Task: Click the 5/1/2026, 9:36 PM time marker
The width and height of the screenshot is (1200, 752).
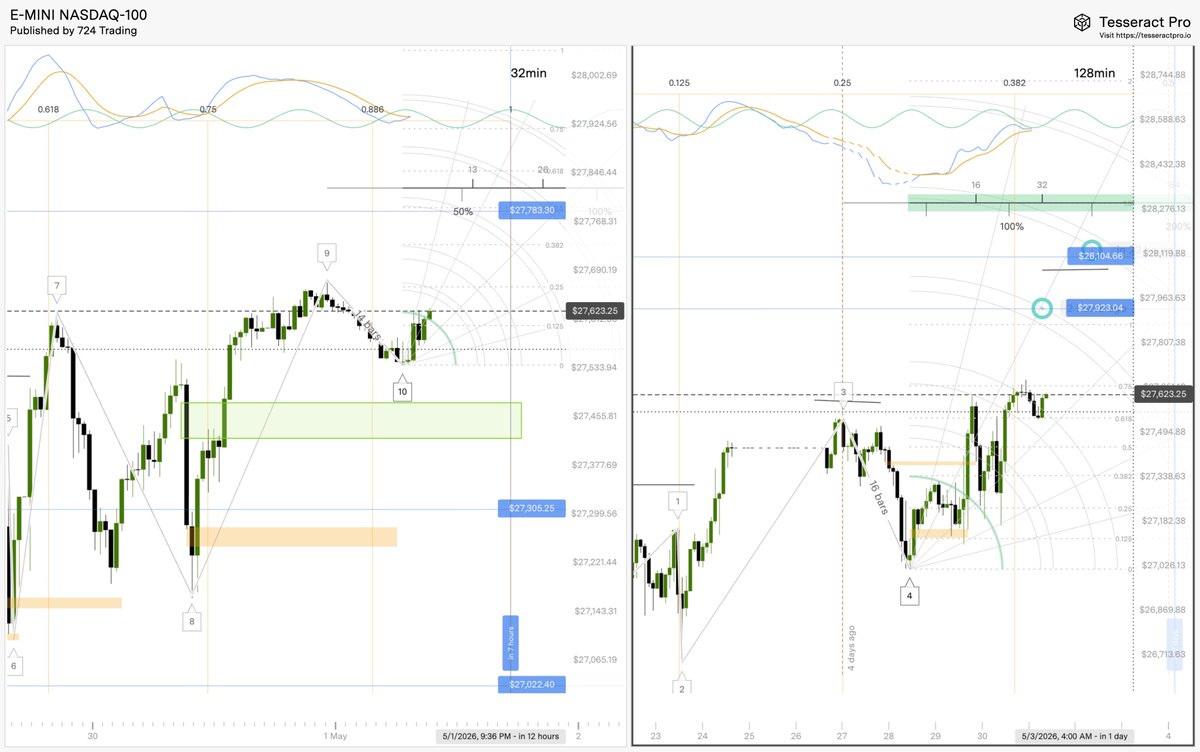Action: coord(501,736)
